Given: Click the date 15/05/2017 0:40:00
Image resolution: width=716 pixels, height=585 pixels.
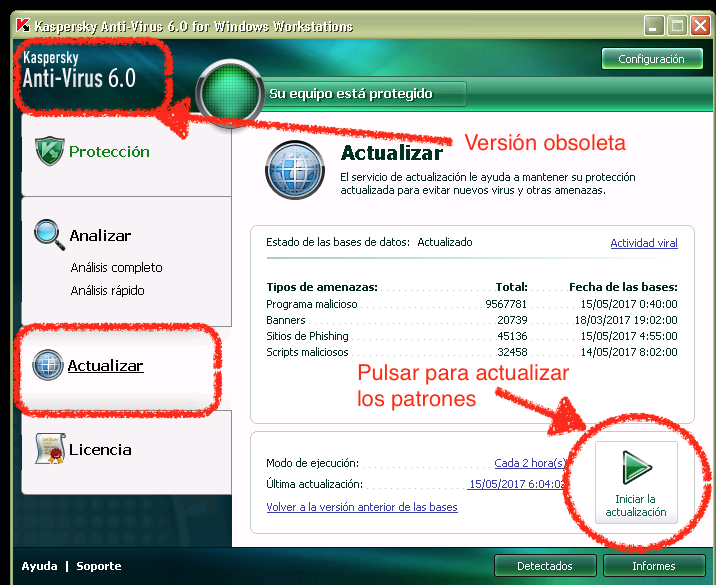Looking at the screenshot, I should tap(629, 304).
